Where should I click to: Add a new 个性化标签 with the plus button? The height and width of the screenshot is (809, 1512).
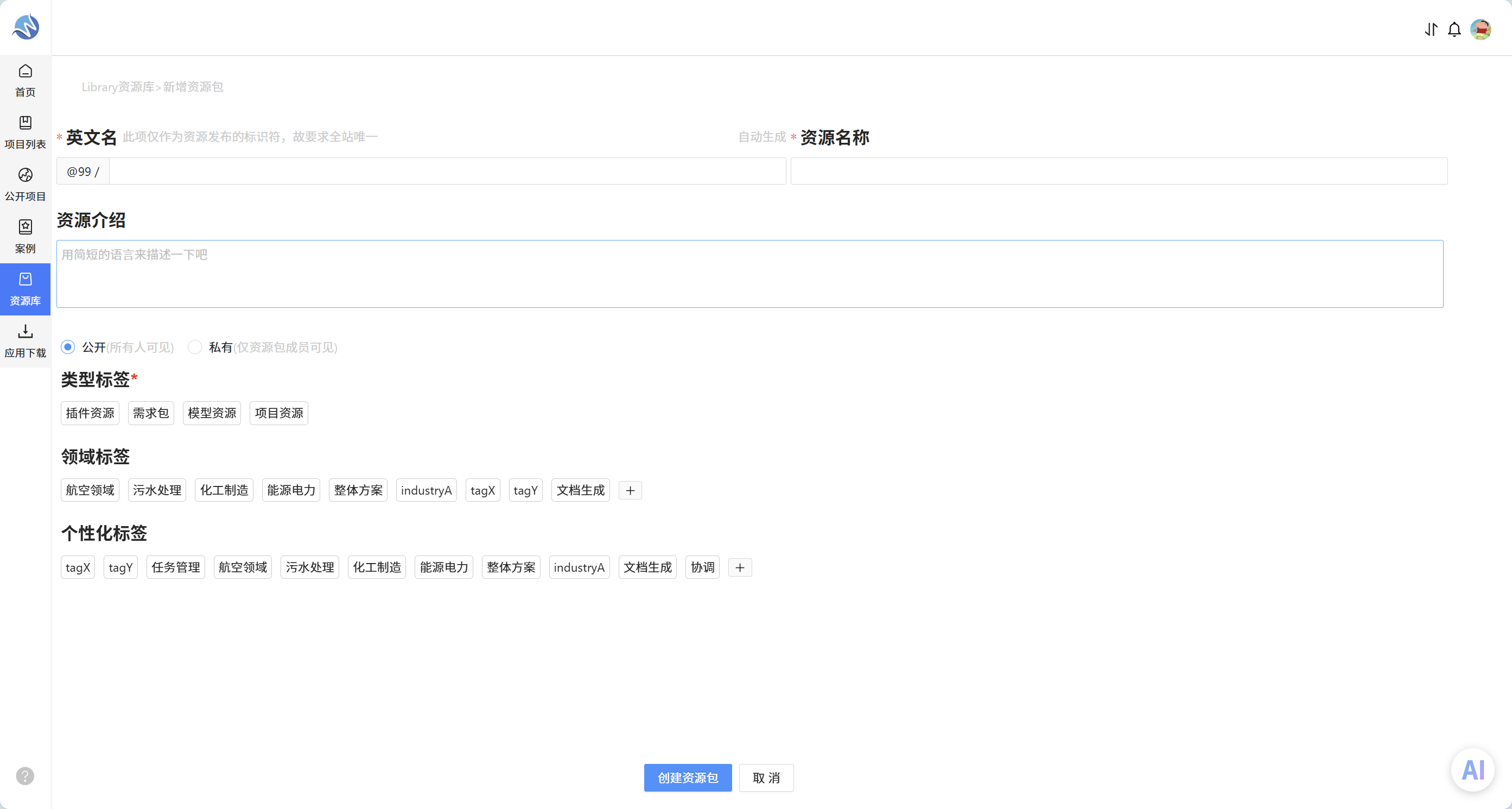(x=740, y=568)
